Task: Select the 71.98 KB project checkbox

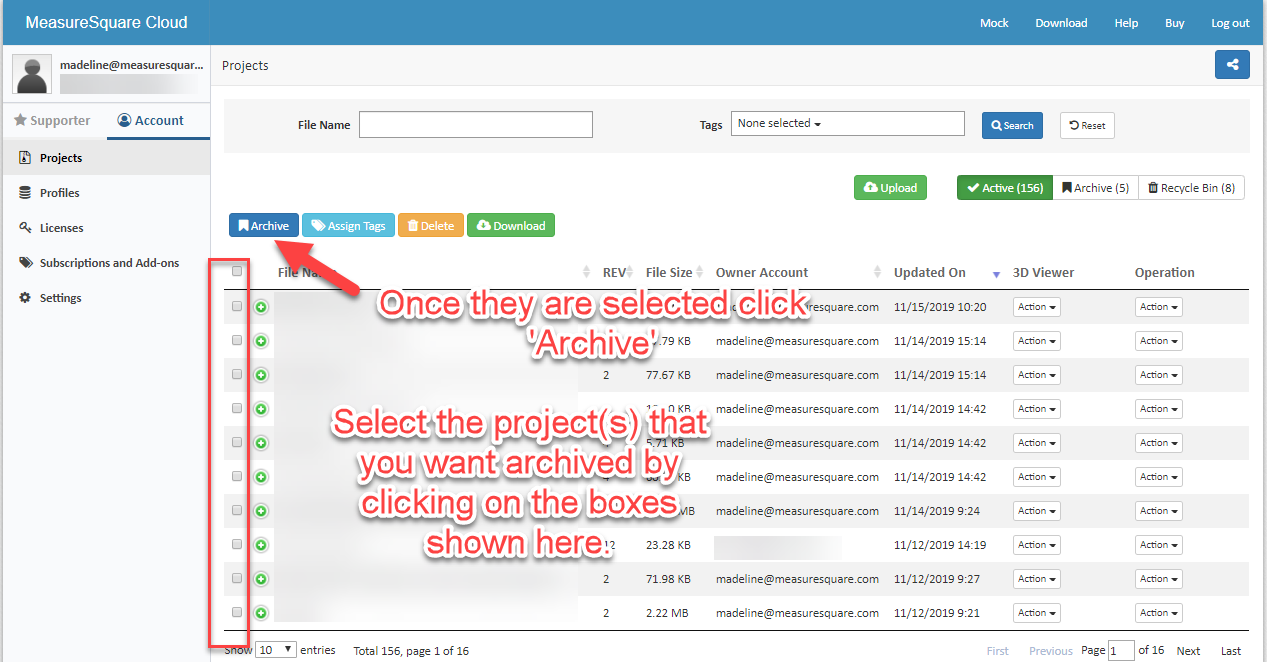Action: [237, 578]
